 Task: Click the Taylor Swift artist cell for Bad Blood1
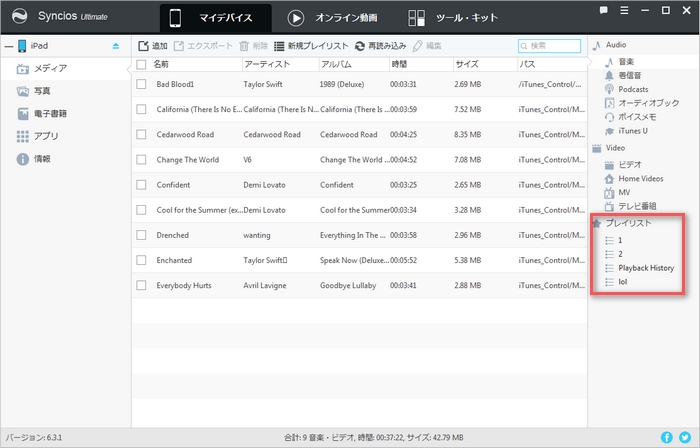coord(262,84)
